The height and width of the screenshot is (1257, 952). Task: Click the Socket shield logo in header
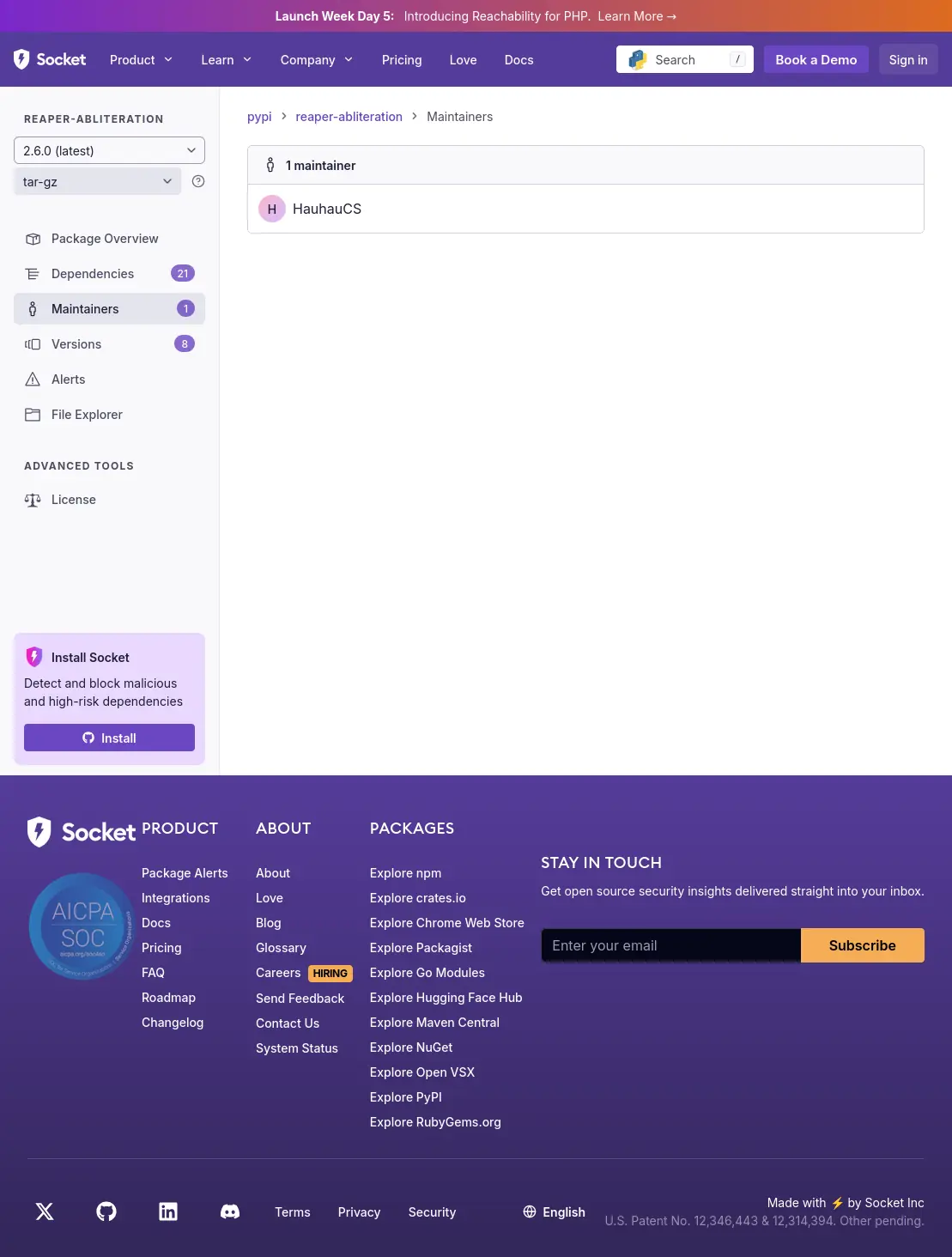22,59
